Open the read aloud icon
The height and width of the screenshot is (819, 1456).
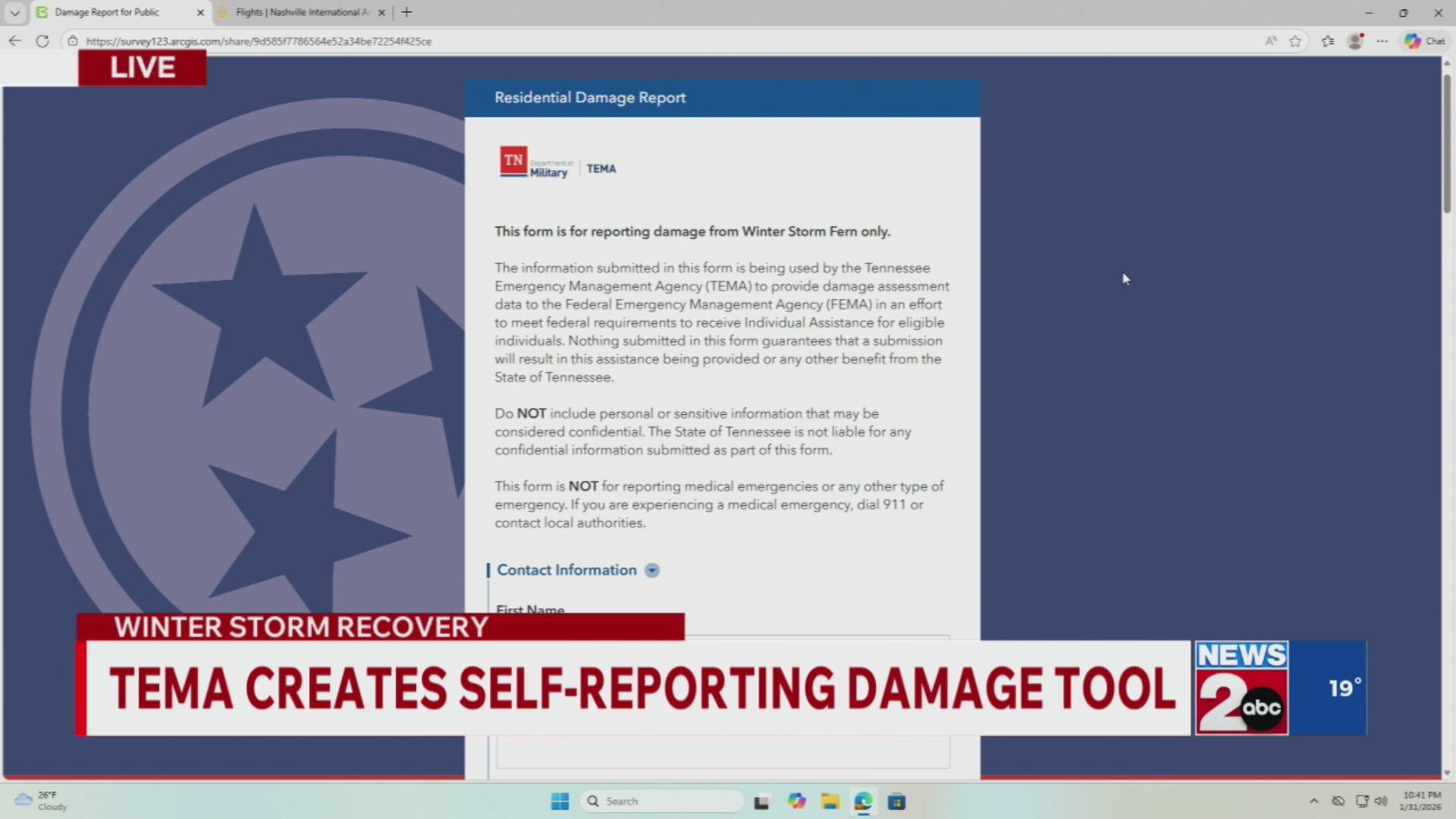click(1271, 41)
